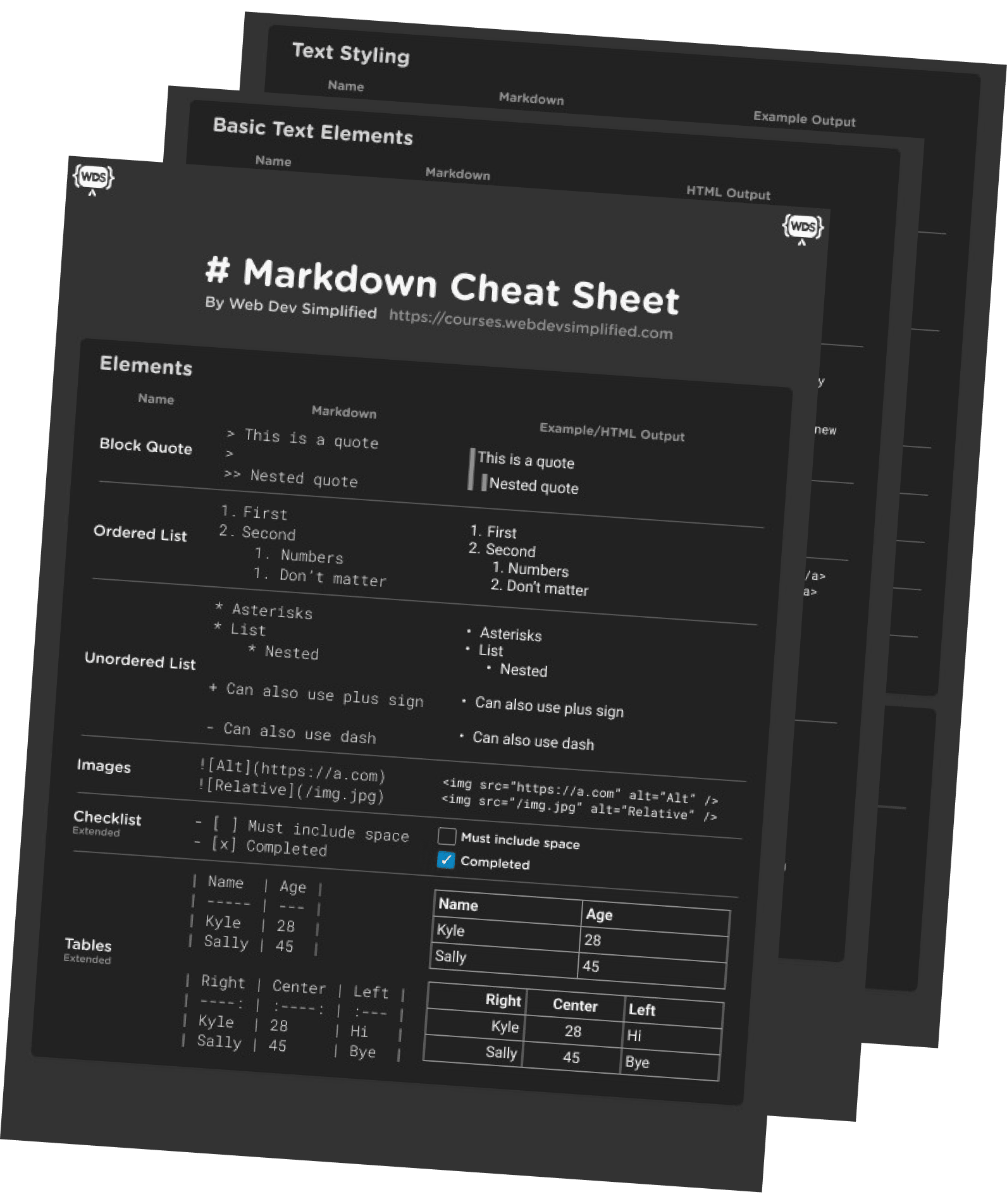Image resolution: width=1007 pixels, height=1204 pixels.
Task: Select the 'Checklist' row label
Action: (x=108, y=818)
